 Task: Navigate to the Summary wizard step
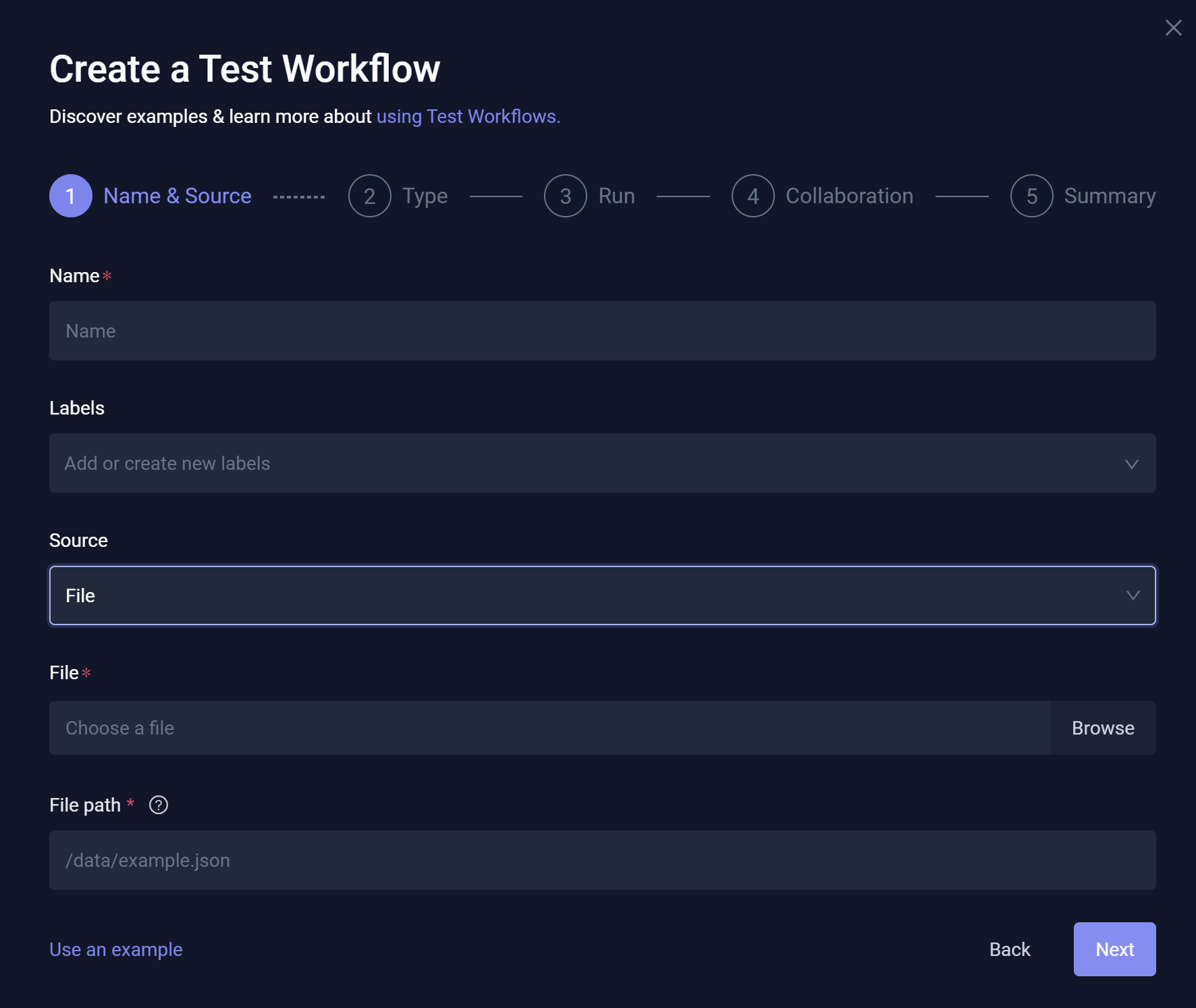tap(1110, 196)
